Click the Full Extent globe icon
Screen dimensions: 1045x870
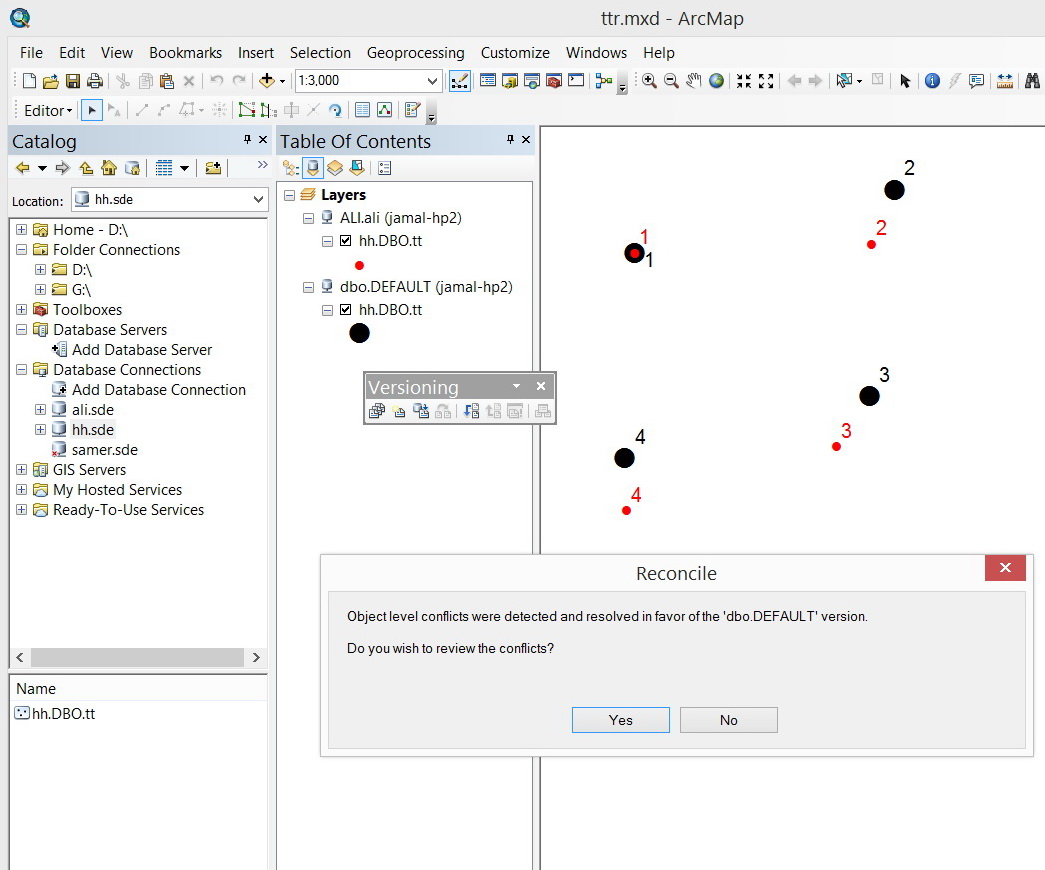(716, 81)
